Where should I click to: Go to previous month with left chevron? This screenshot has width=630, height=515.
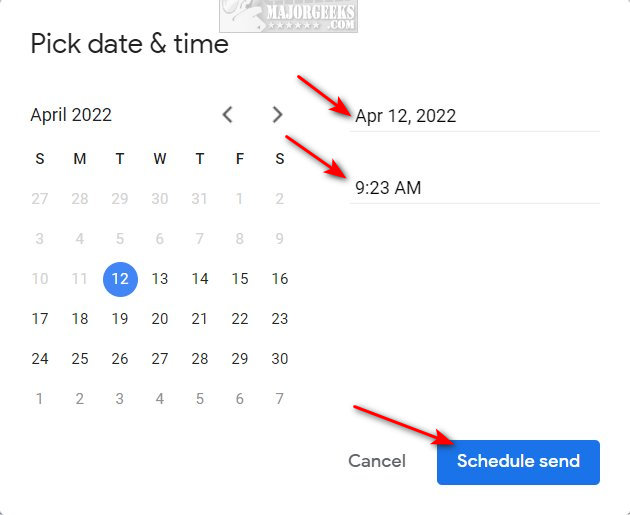click(227, 115)
